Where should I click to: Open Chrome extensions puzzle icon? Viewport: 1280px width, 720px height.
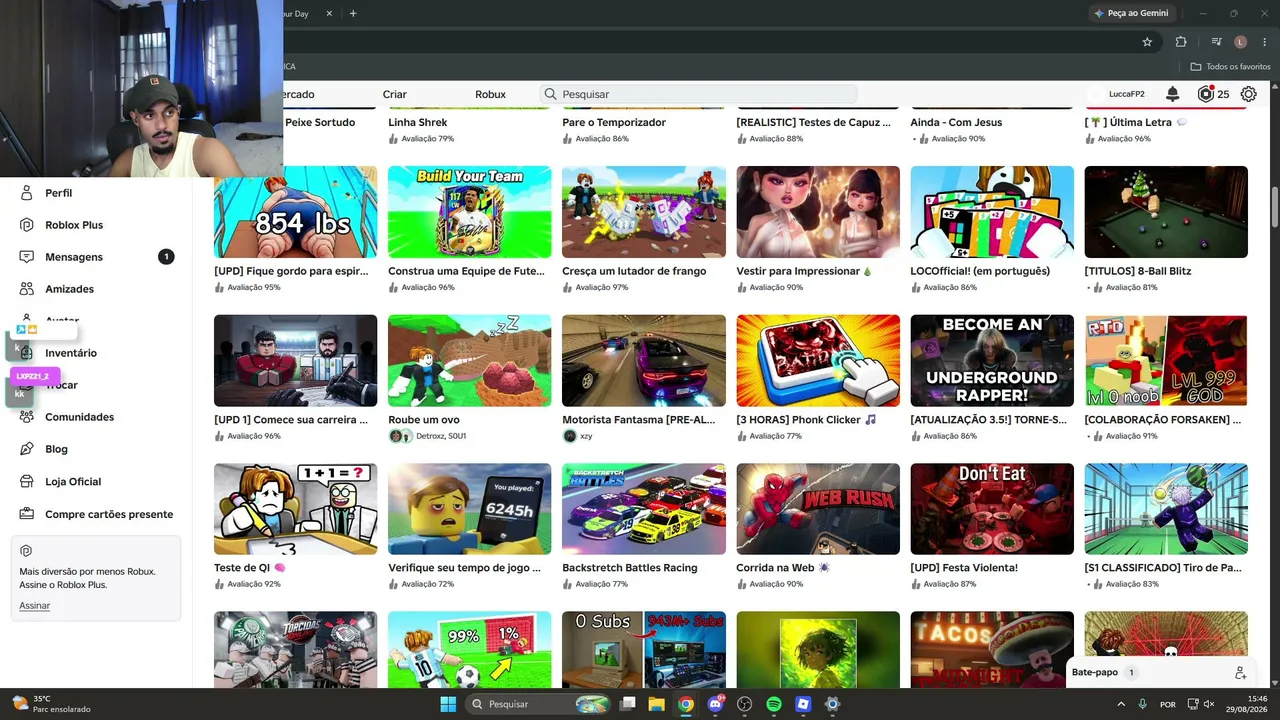(1181, 42)
